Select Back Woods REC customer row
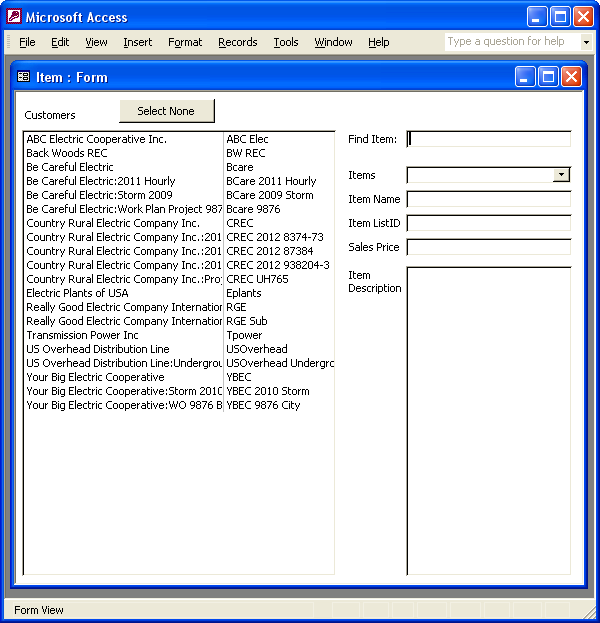 (x=179, y=153)
